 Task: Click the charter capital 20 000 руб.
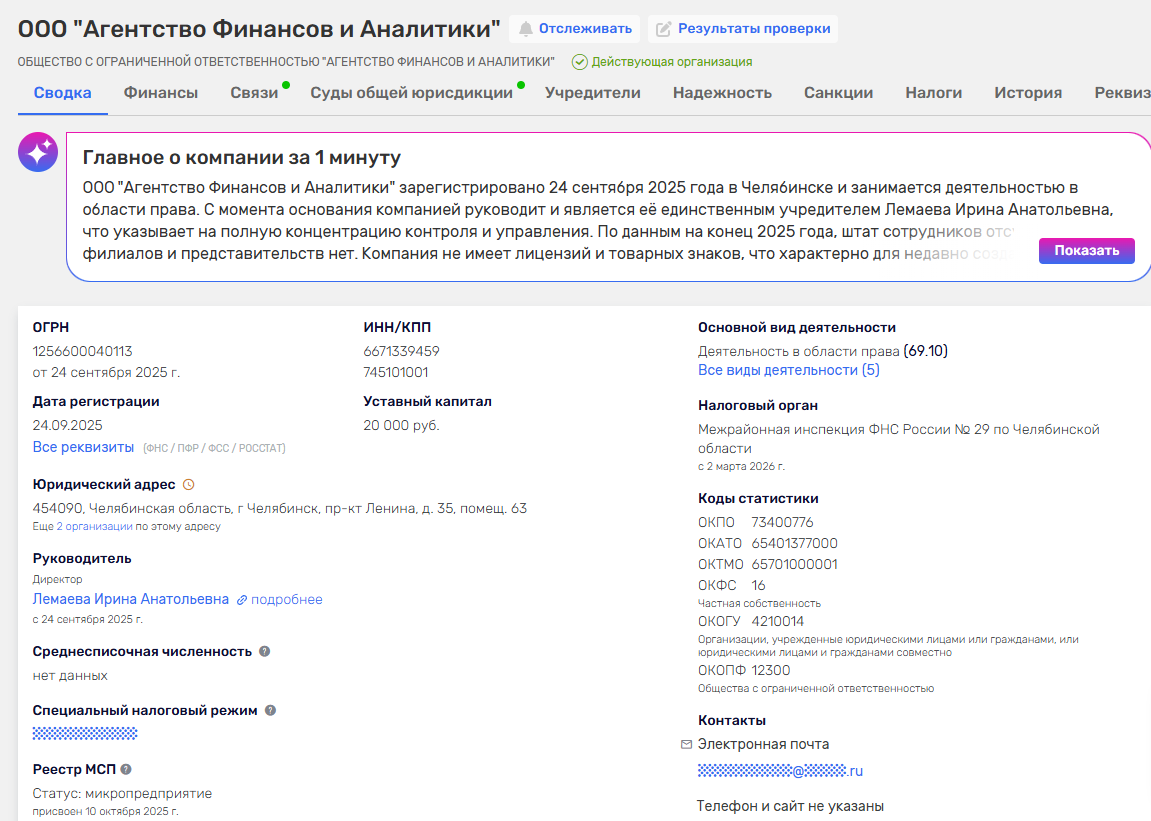click(402, 426)
